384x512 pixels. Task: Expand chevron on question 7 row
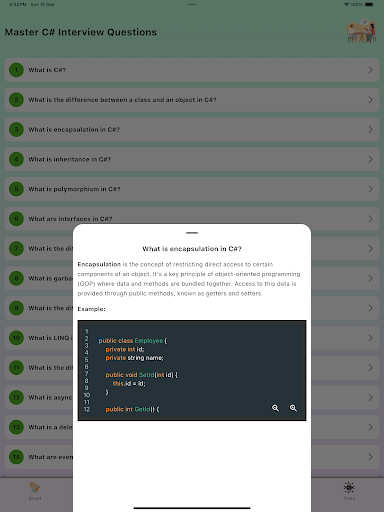[370, 249]
